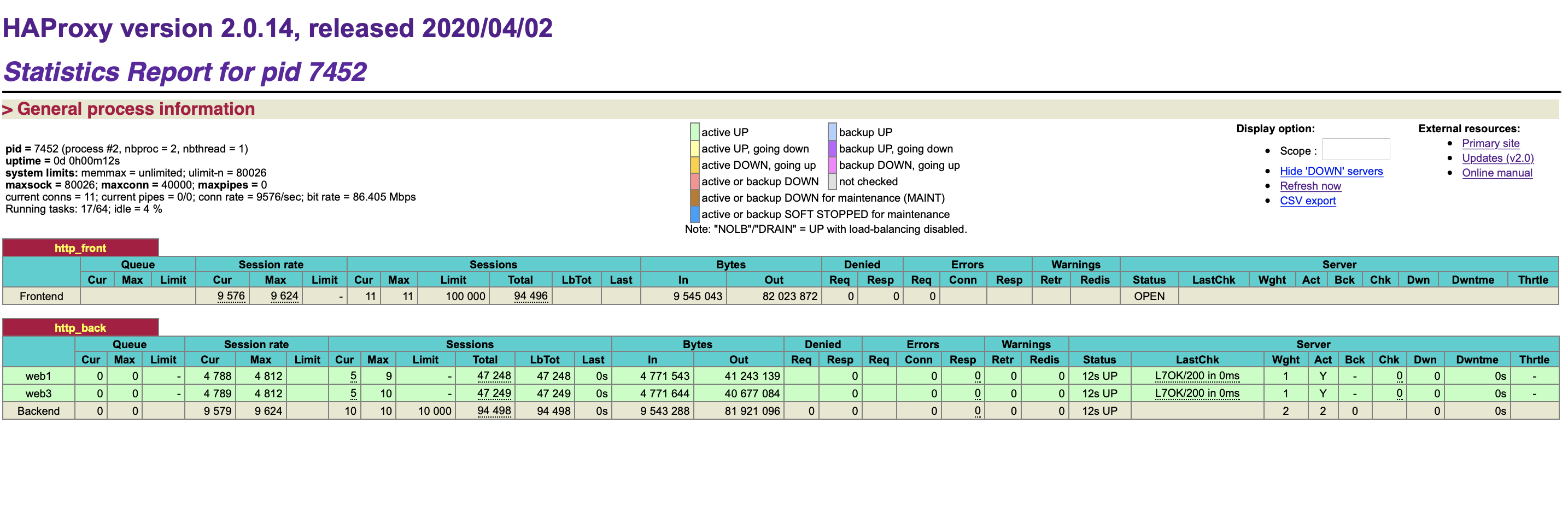This screenshot has height=505, width=1568.
Task: Click the web3 12s UP status cell
Action: pyautogui.click(x=1099, y=394)
